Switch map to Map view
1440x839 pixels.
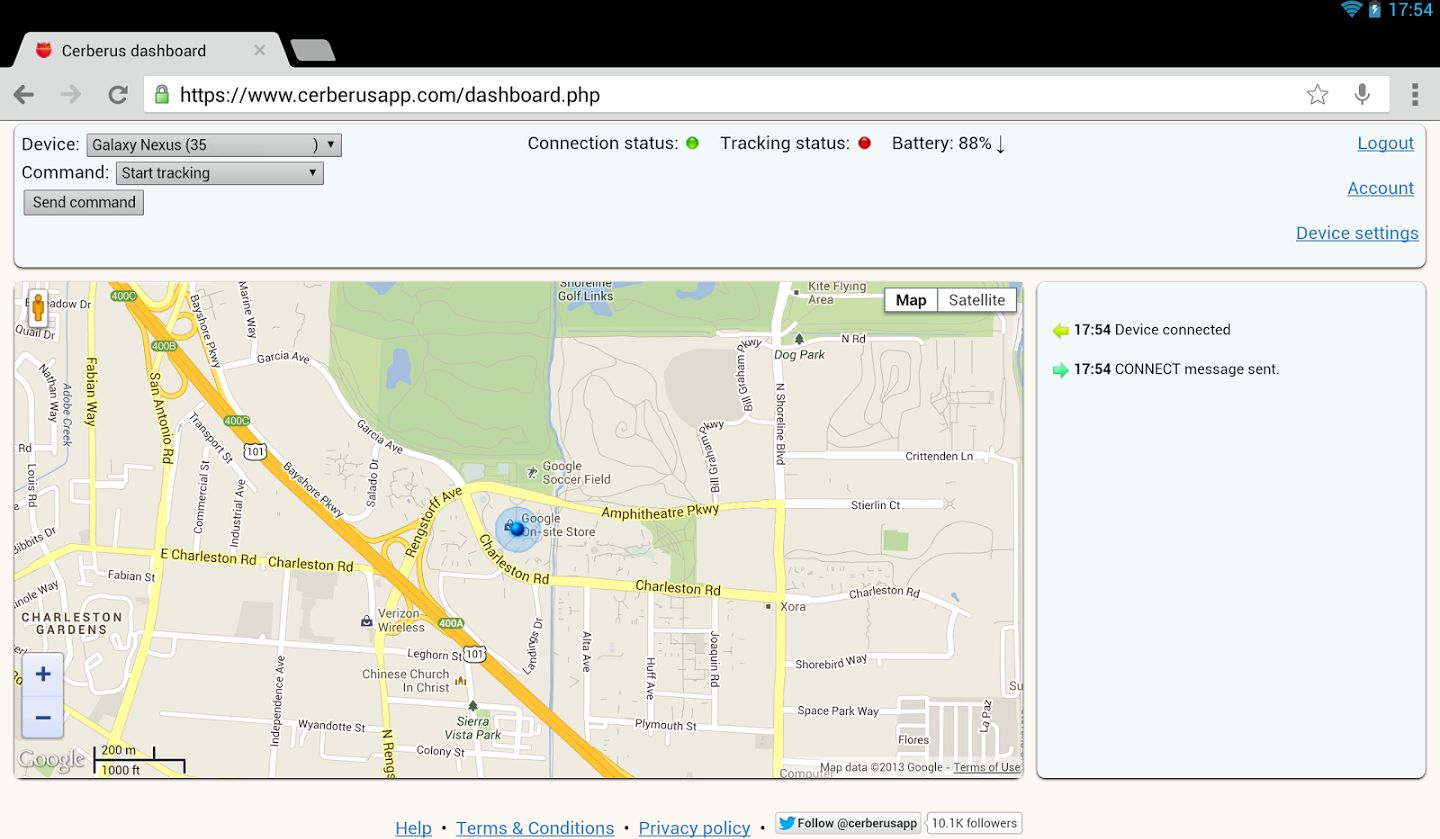[911, 300]
